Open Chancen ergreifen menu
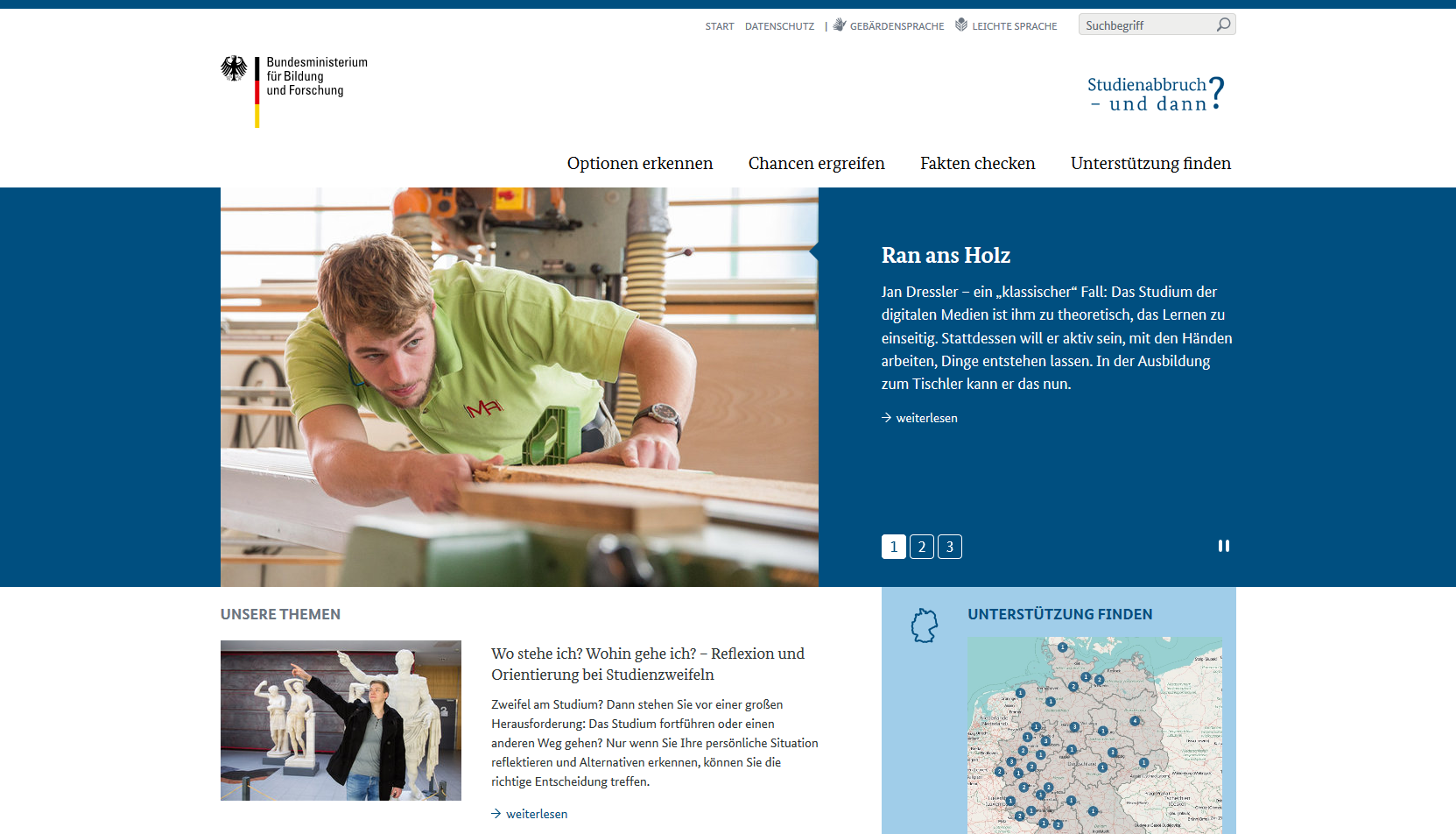Viewport: 1456px width, 834px height. (817, 163)
